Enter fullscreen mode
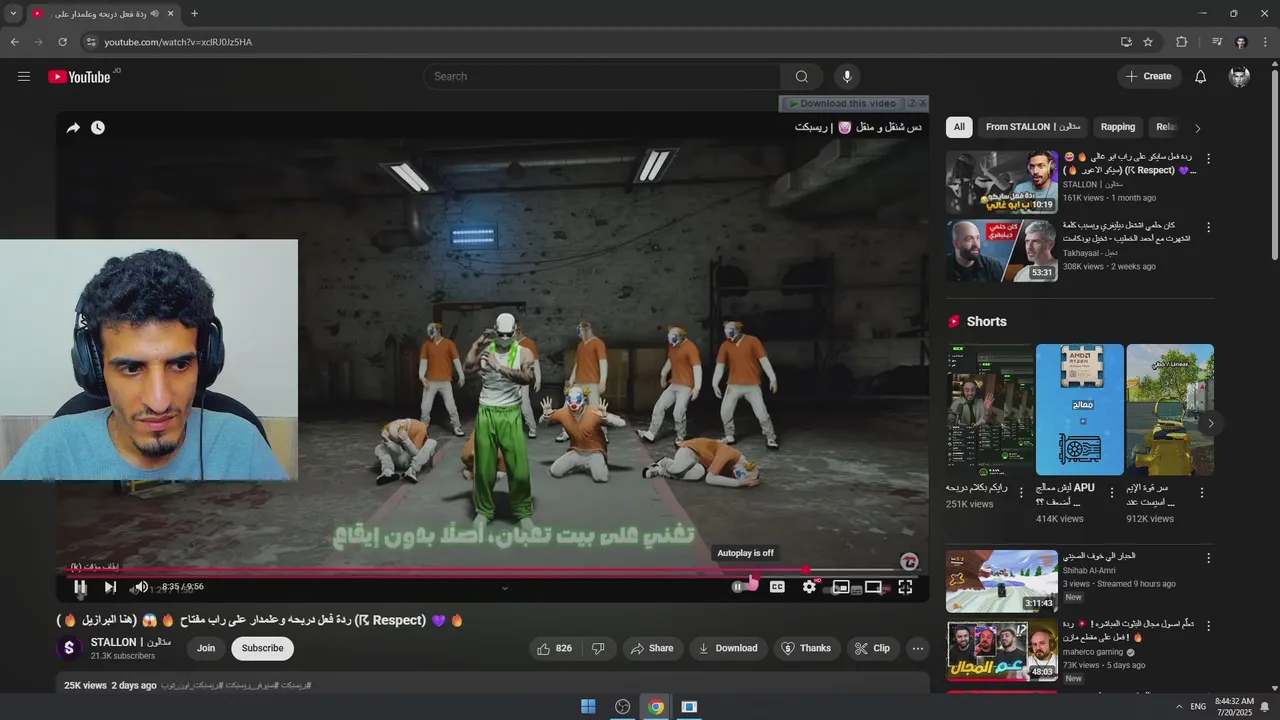The width and height of the screenshot is (1280, 720). pos(905,587)
